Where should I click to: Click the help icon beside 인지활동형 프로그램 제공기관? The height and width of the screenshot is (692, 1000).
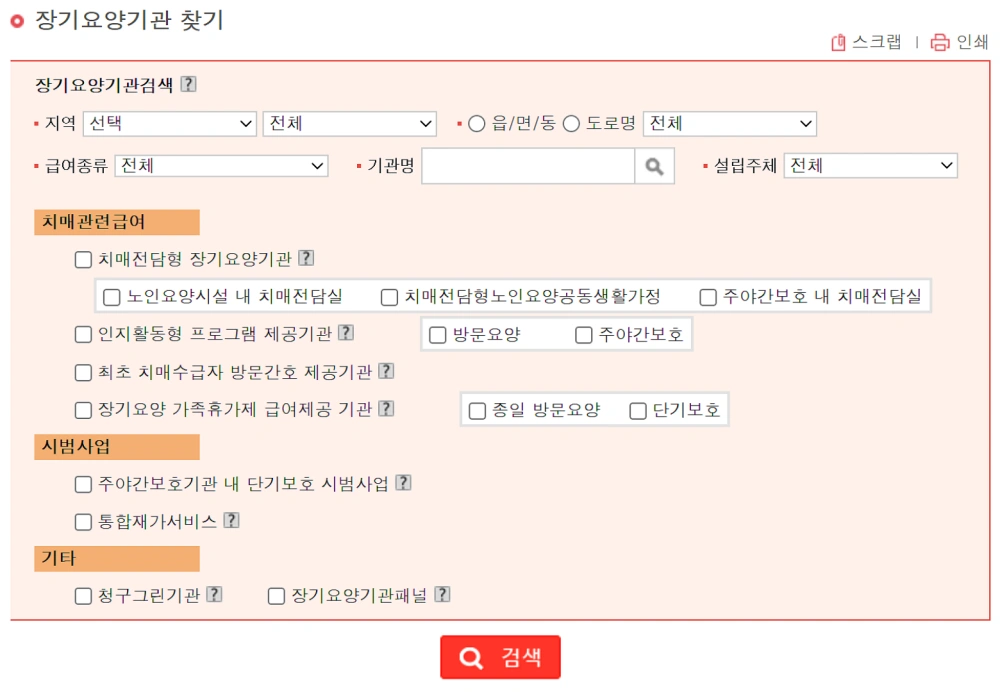[x=347, y=333]
